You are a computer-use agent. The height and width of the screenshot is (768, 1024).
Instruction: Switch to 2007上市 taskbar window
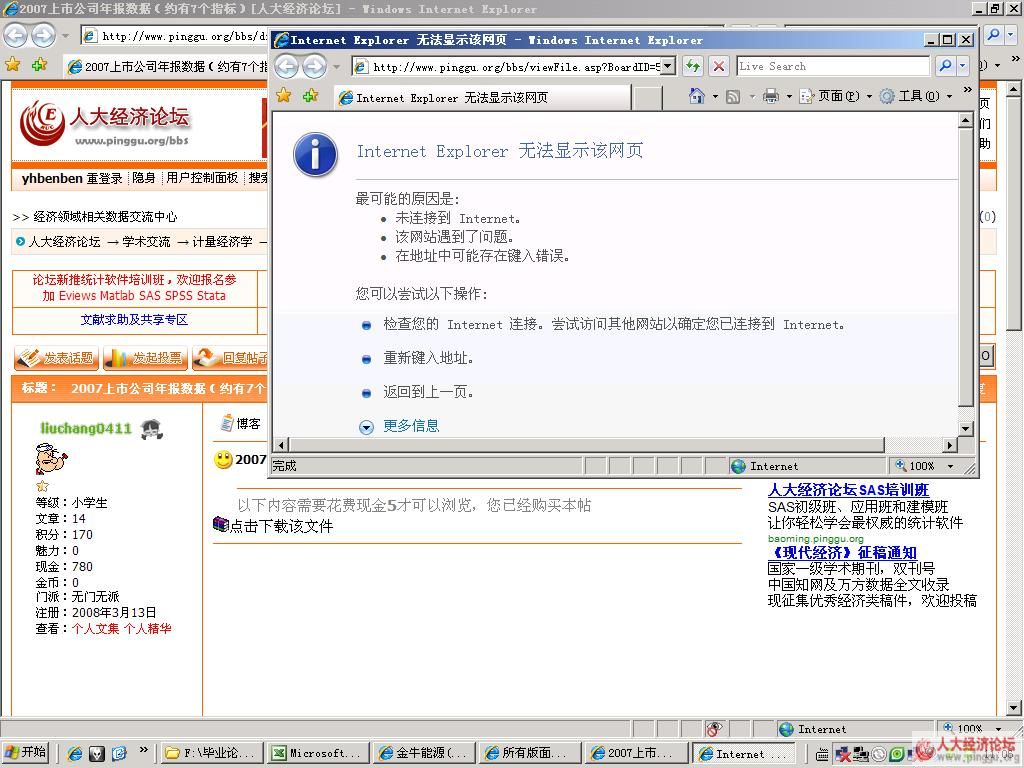coord(636,753)
